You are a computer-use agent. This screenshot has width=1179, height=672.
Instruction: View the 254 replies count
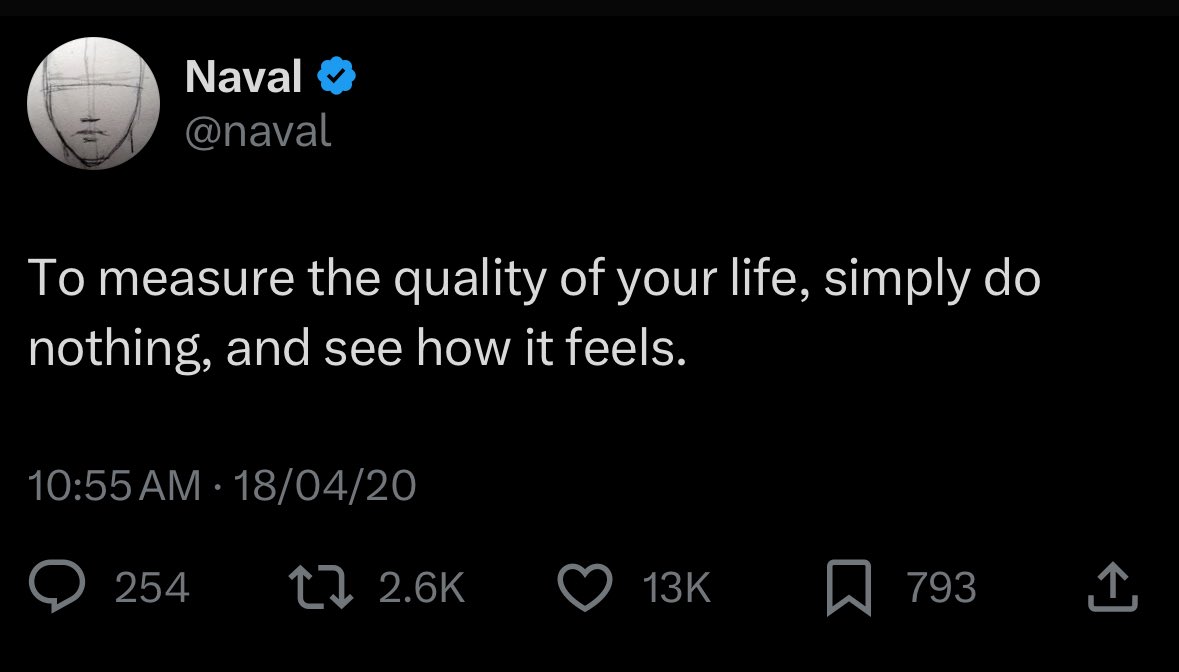[x=152, y=588]
